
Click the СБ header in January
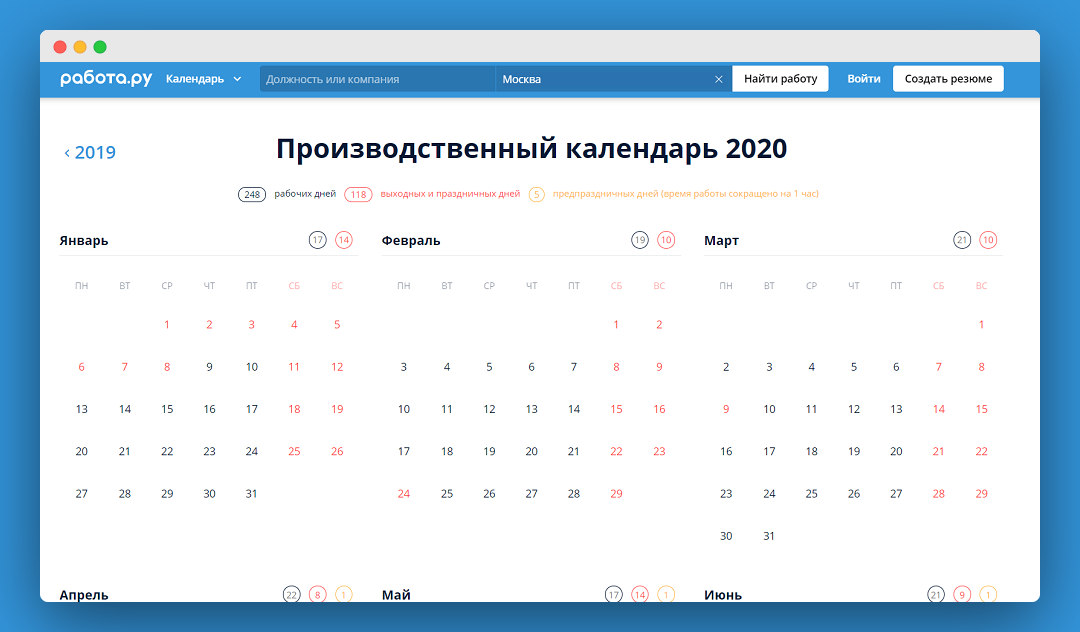coord(294,286)
